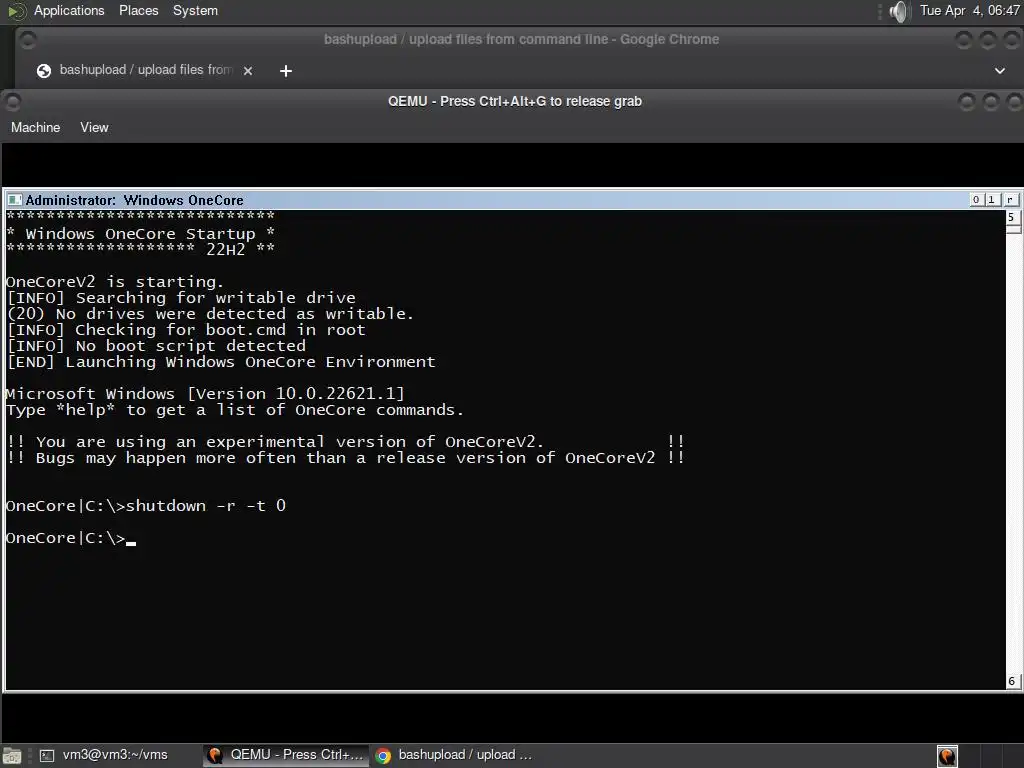Click the Google Chrome window title bar

521,39
